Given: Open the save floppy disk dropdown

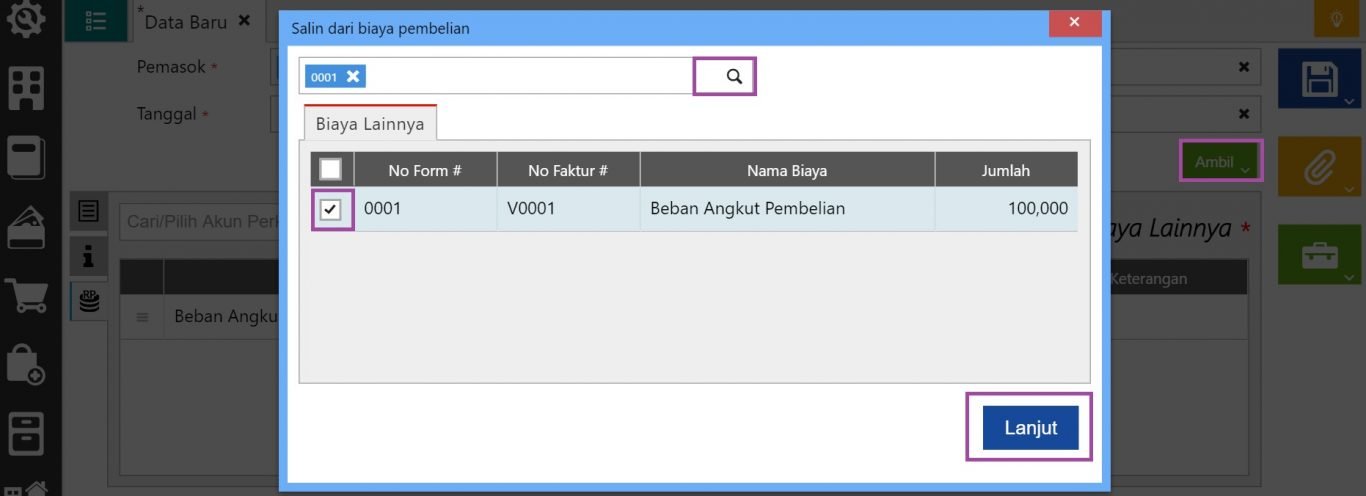Looking at the screenshot, I should tap(1319, 79).
